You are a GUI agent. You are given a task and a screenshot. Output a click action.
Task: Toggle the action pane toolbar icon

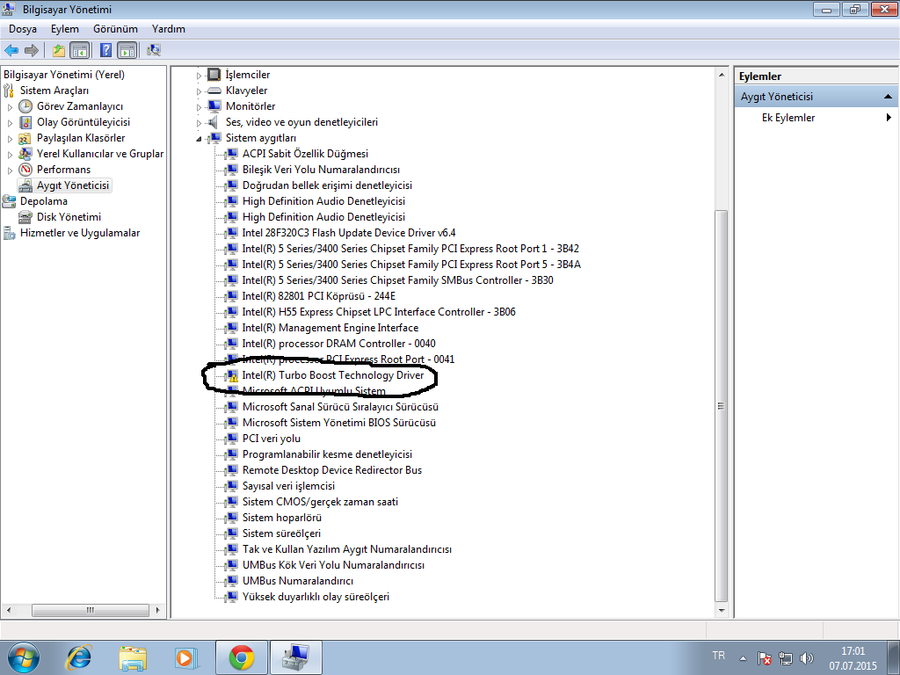coord(127,51)
